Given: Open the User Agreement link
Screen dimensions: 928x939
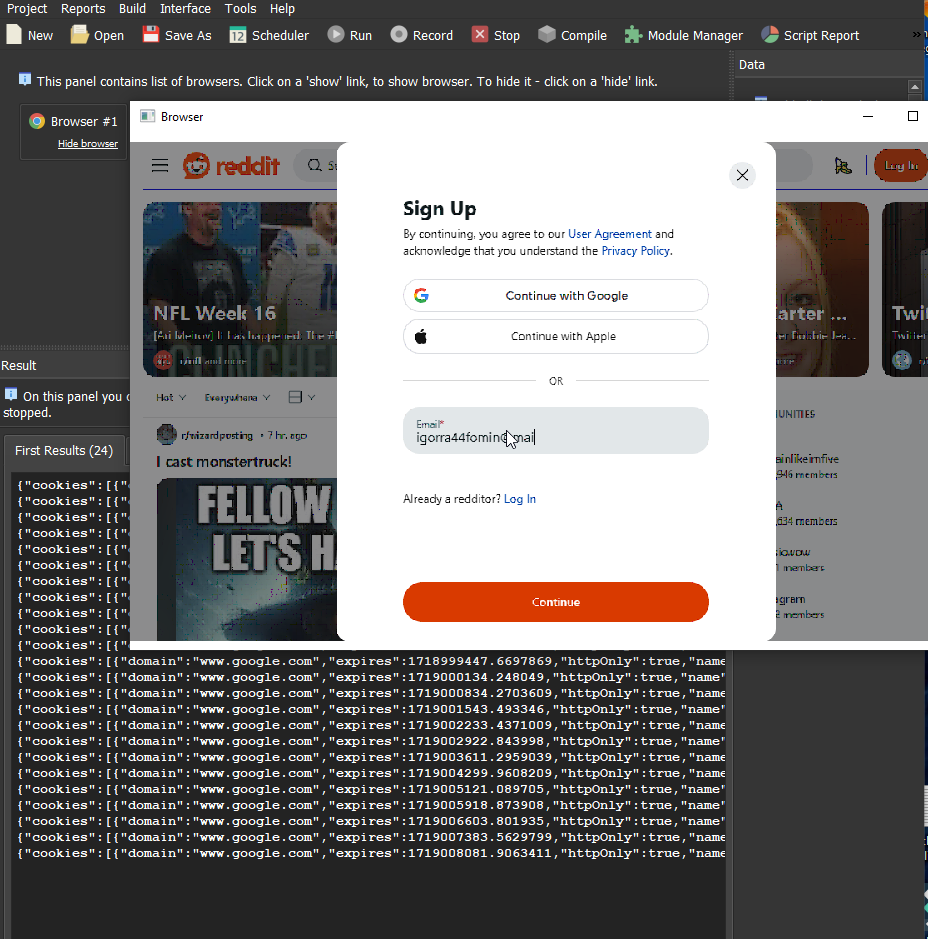Looking at the screenshot, I should [x=609, y=234].
